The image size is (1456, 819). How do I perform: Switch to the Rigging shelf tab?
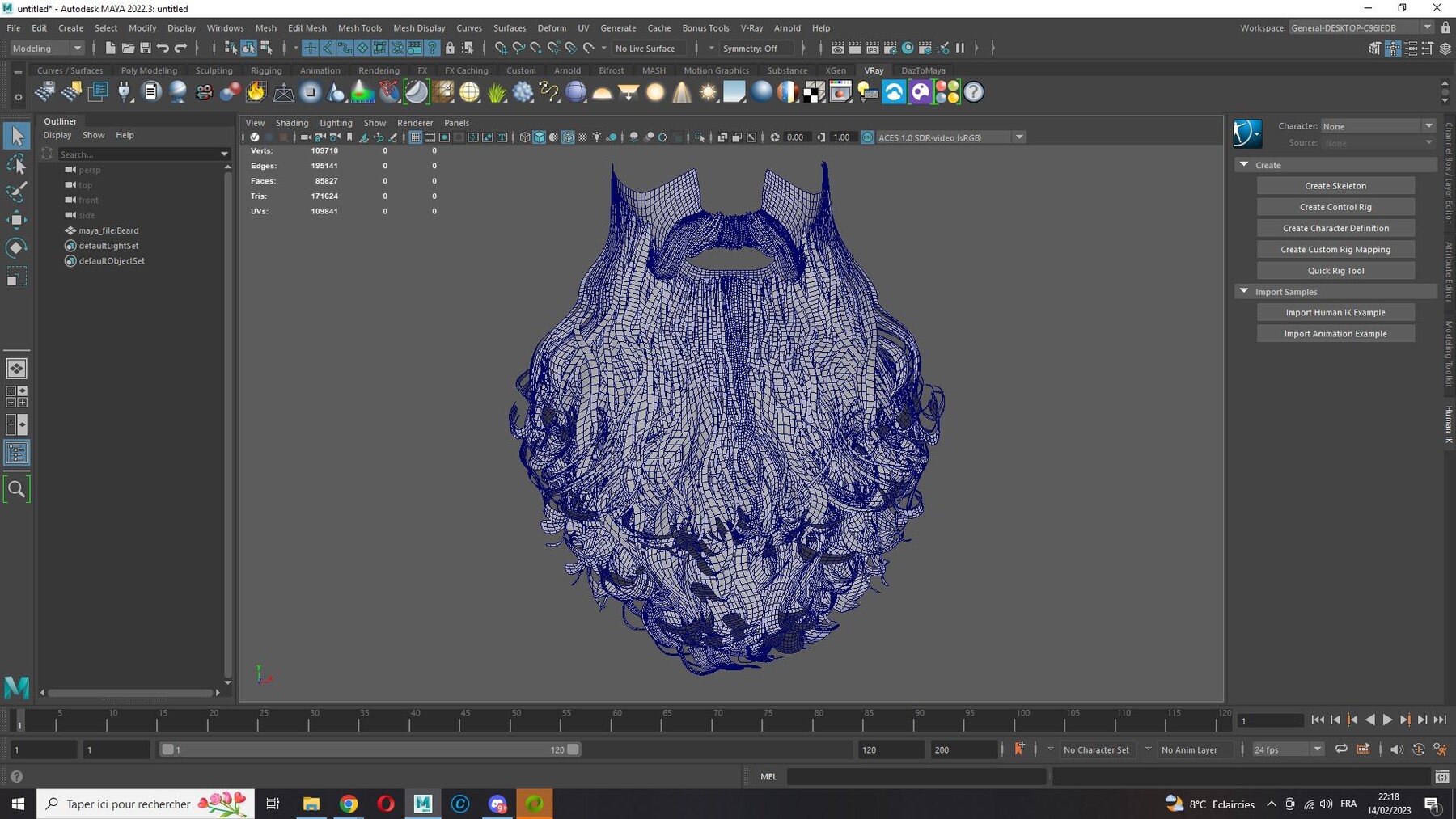point(266,70)
